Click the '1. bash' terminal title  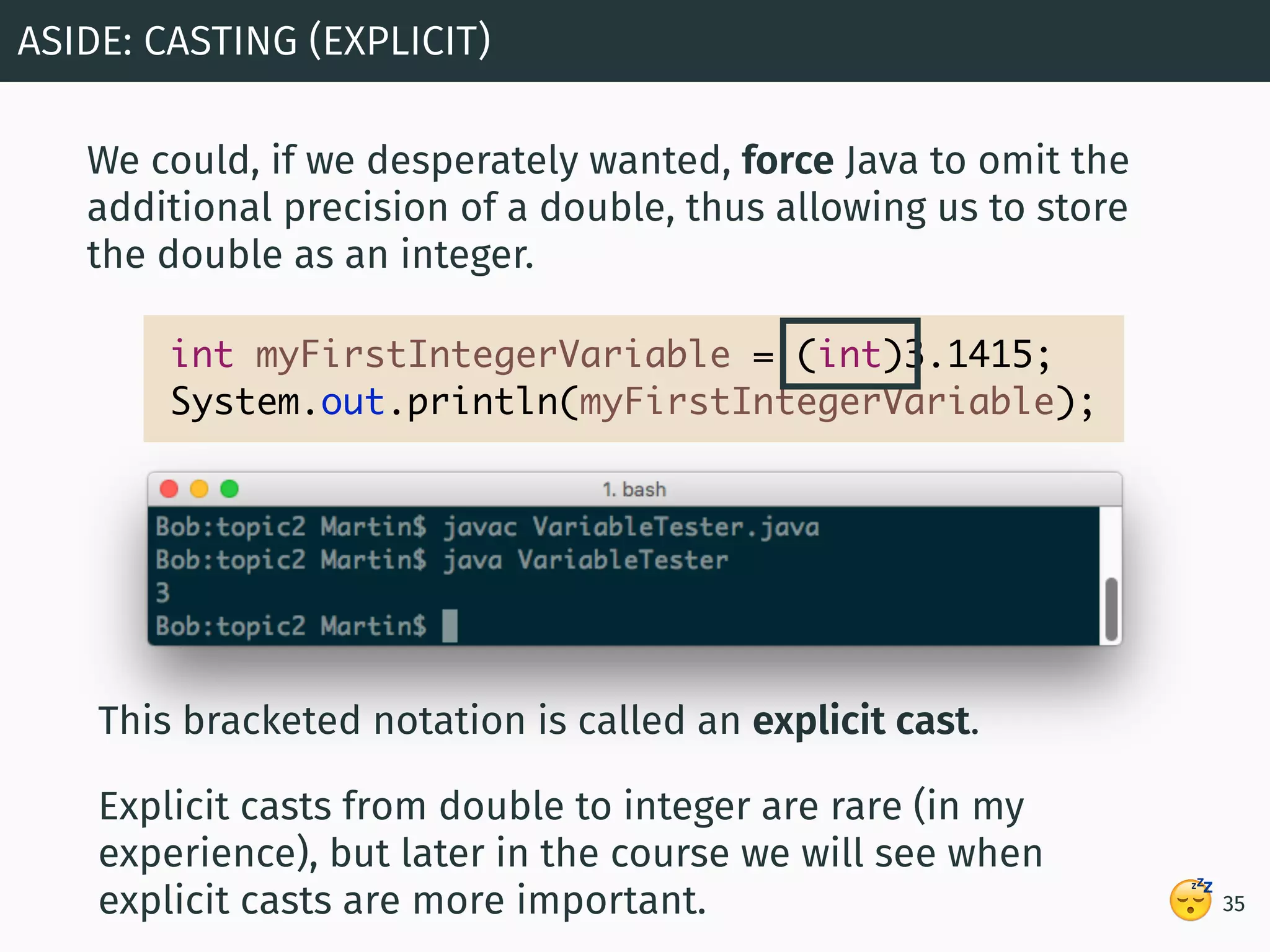click(x=634, y=490)
